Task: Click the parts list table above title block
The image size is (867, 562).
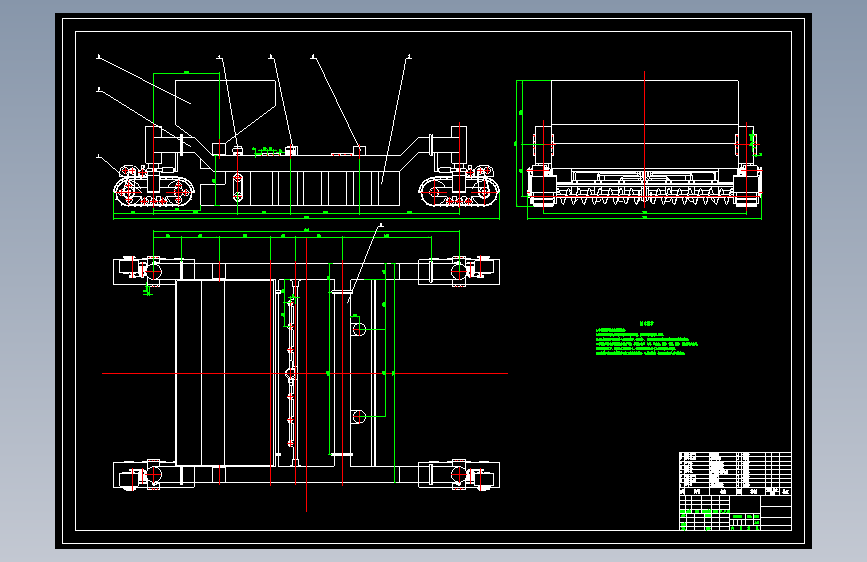Action: [735, 473]
